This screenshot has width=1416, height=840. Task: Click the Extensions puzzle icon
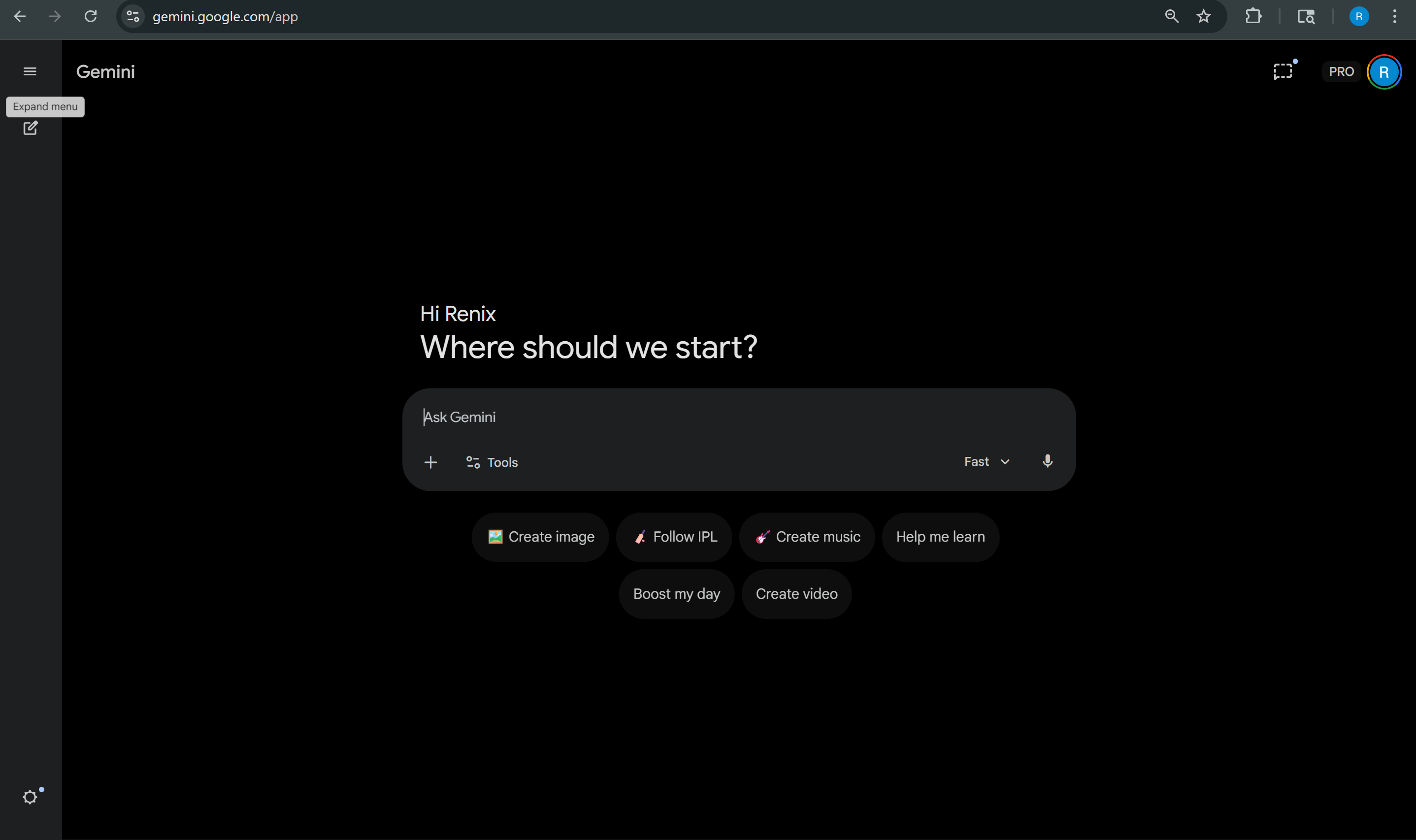[x=1252, y=16]
